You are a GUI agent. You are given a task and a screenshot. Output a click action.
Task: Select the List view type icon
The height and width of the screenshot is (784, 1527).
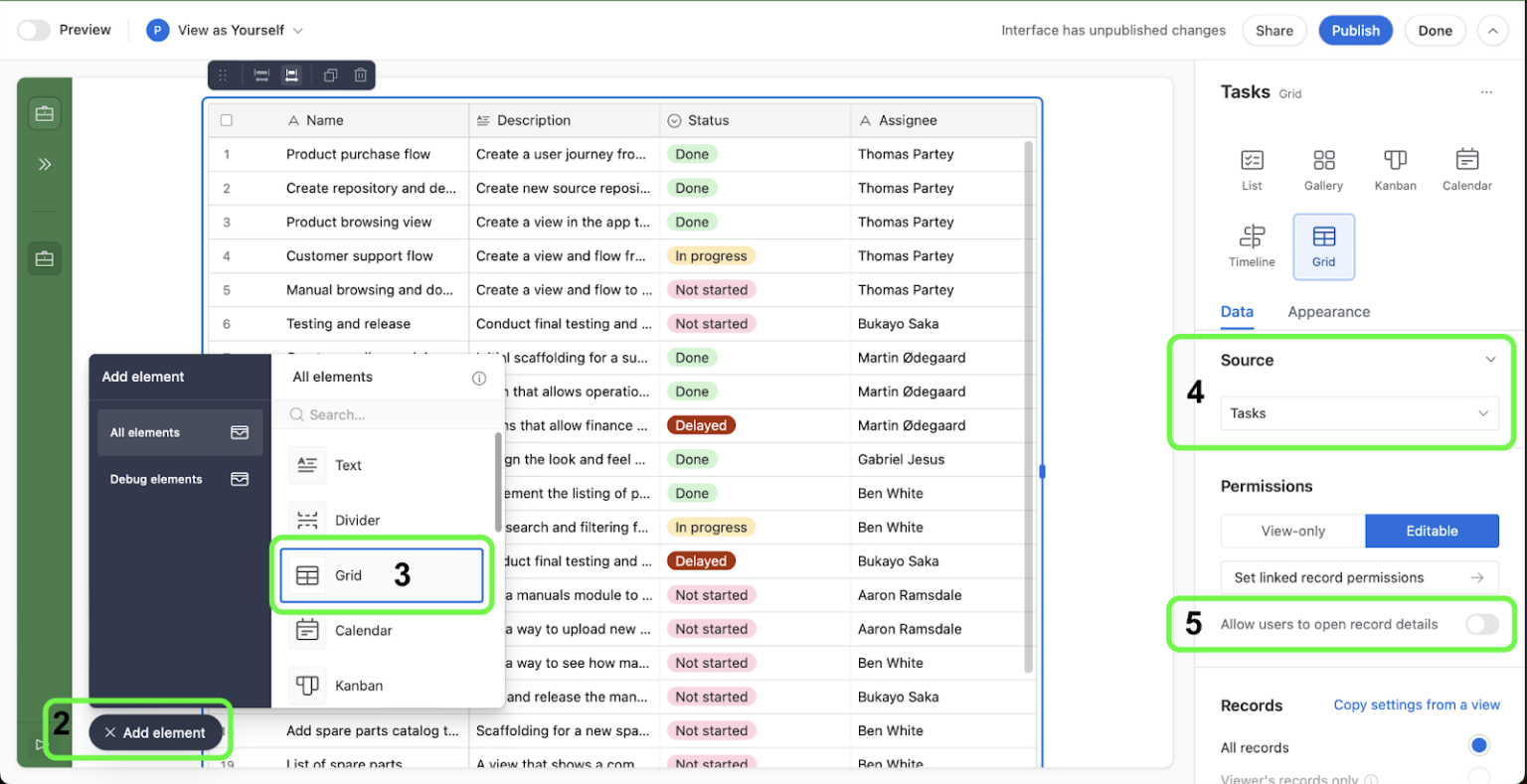pyautogui.click(x=1252, y=169)
